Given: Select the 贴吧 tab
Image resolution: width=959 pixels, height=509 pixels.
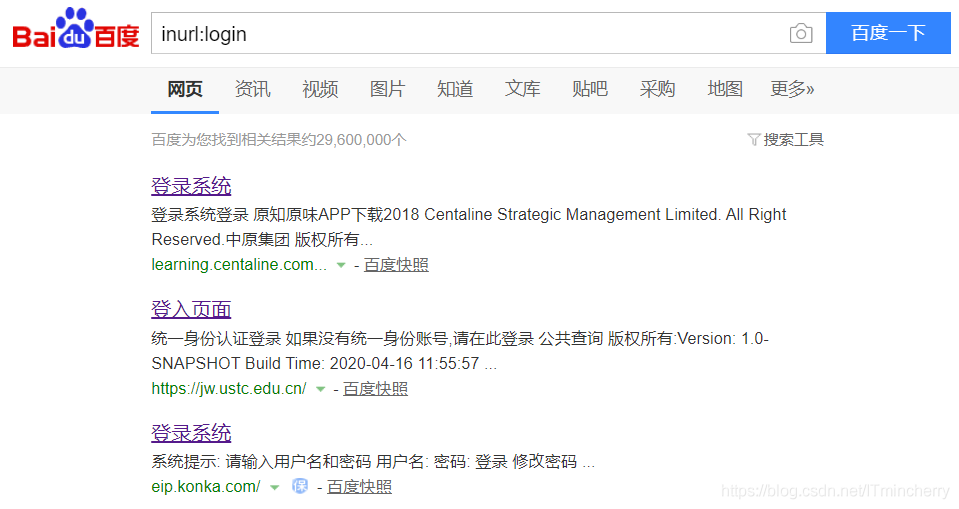Looking at the screenshot, I should (590, 89).
